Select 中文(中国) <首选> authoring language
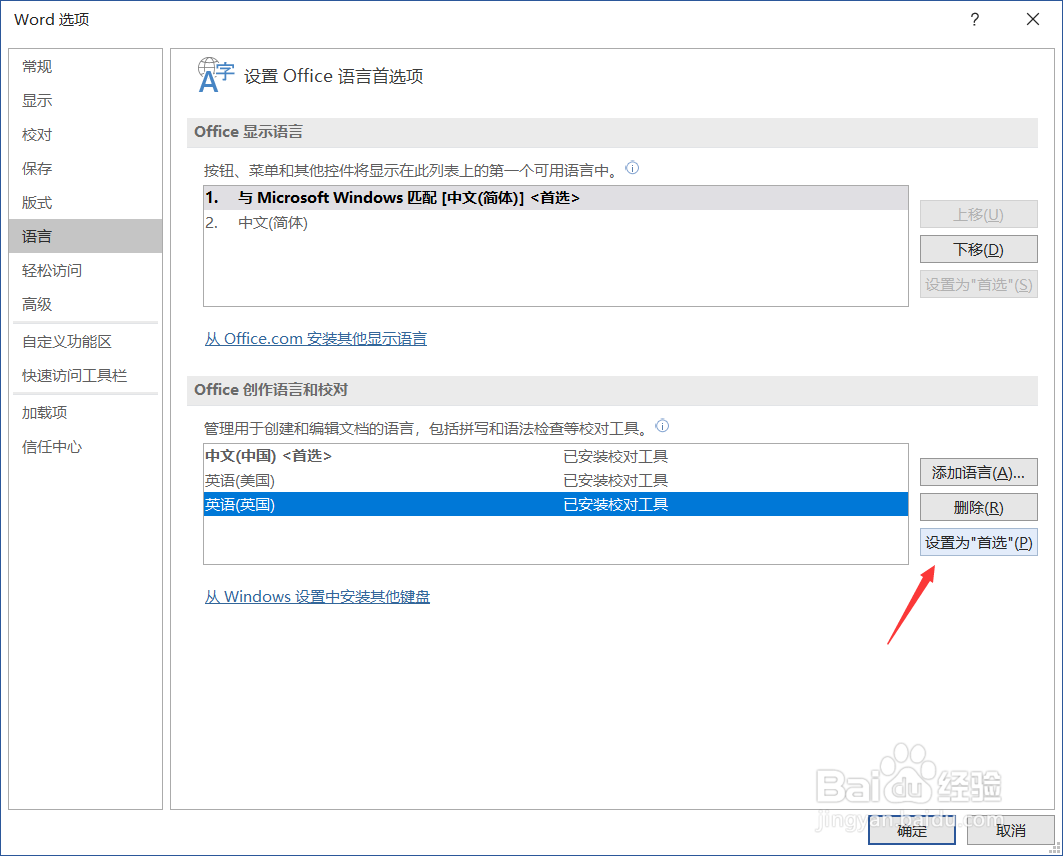Viewport: 1063px width, 856px height. click(555, 456)
